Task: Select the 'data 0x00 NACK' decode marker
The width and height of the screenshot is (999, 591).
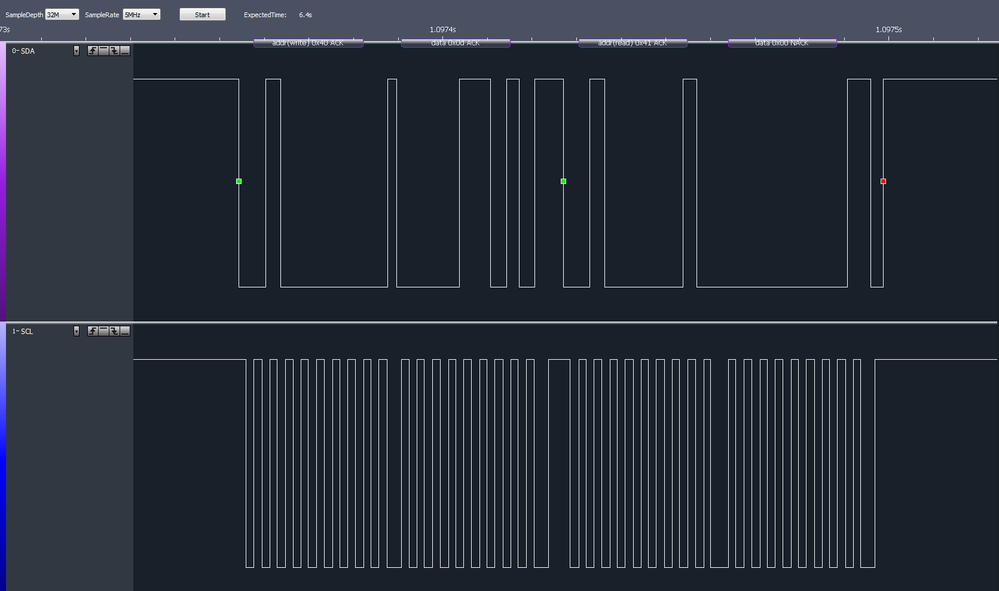Action: [782, 43]
